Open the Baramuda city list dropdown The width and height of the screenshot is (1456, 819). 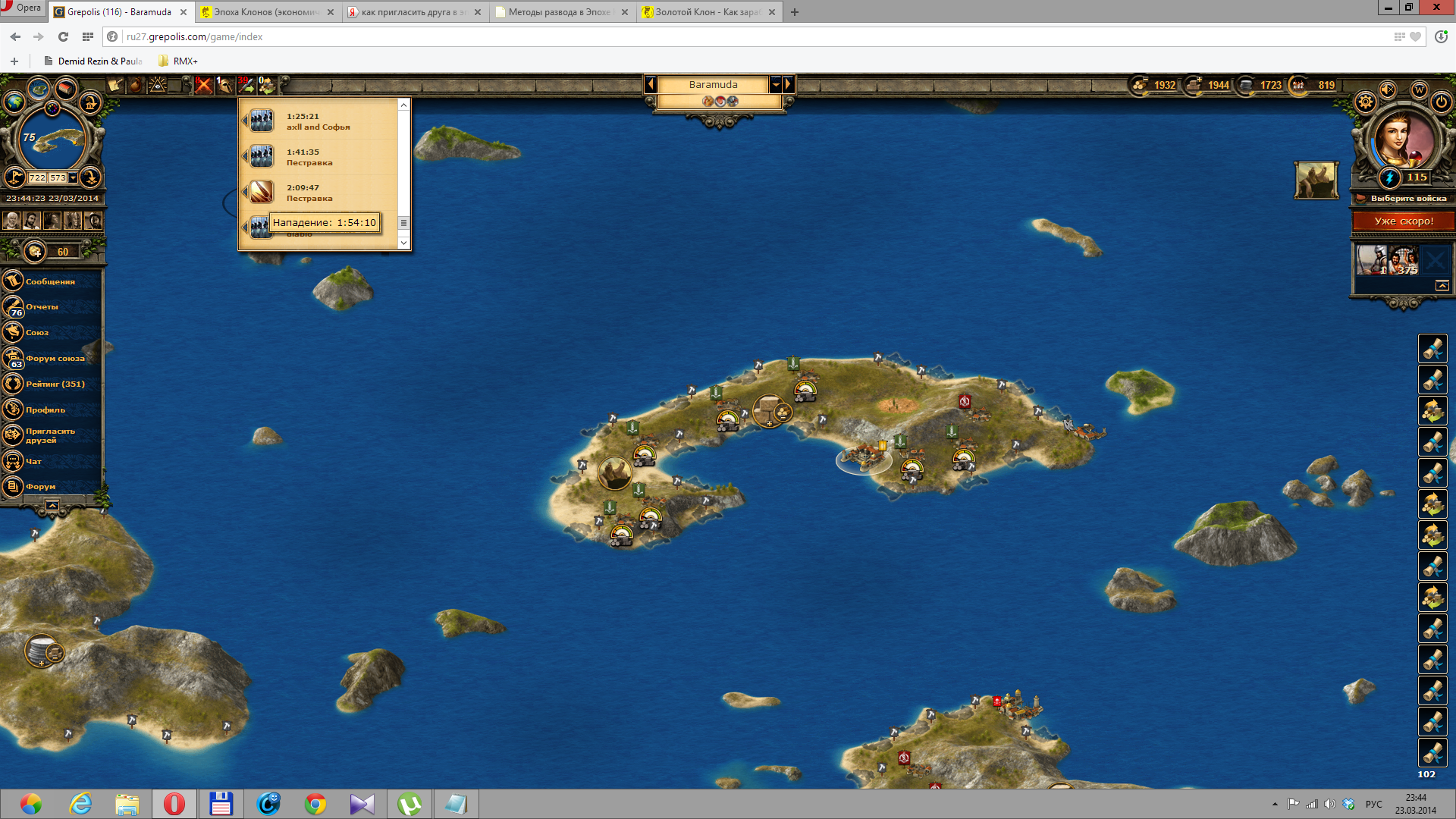pyautogui.click(x=775, y=84)
